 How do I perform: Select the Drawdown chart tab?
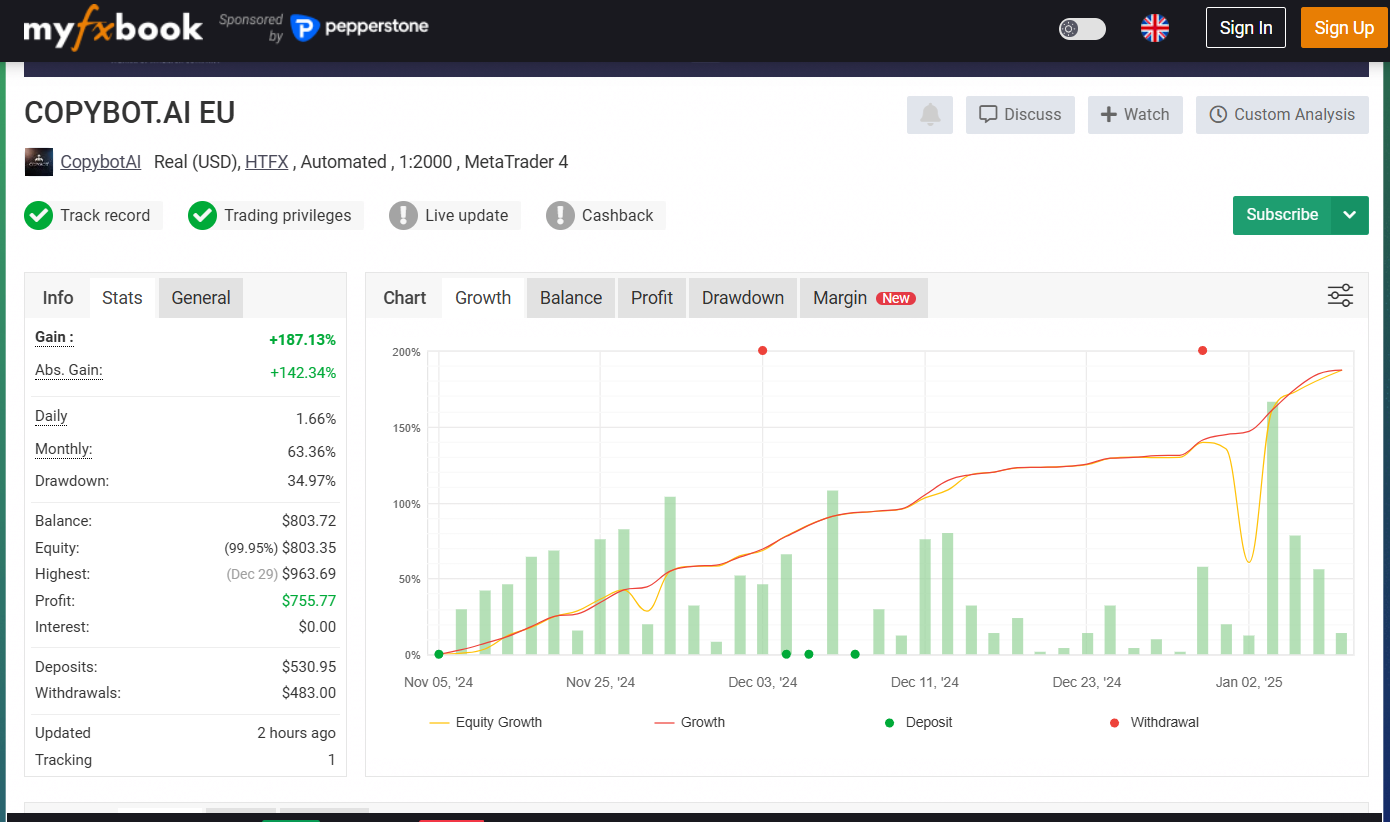point(743,298)
